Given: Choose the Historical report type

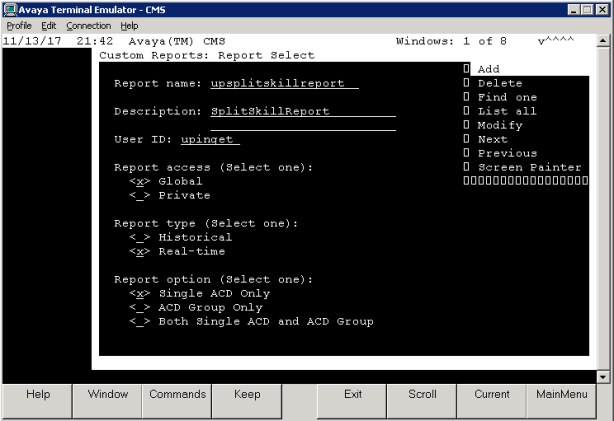Looking at the screenshot, I should click(137, 238).
